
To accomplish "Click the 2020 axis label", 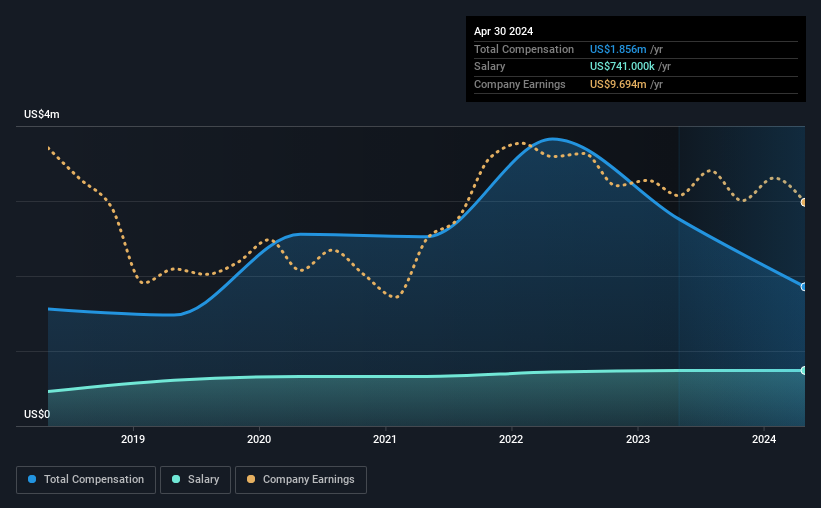I will 259,439.
